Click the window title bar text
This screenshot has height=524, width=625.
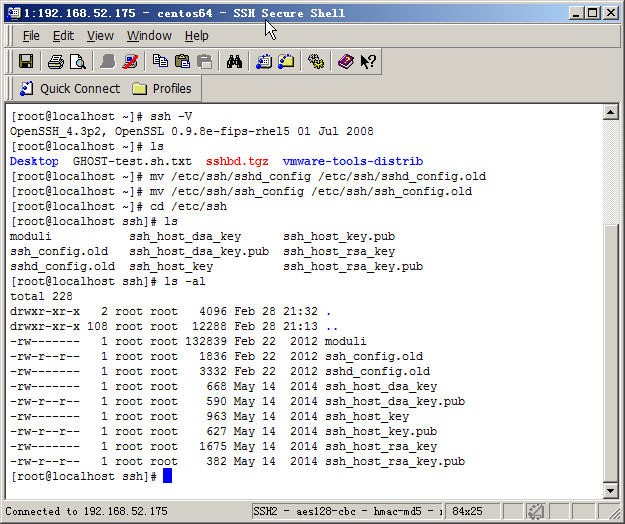pyautogui.click(x=184, y=13)
